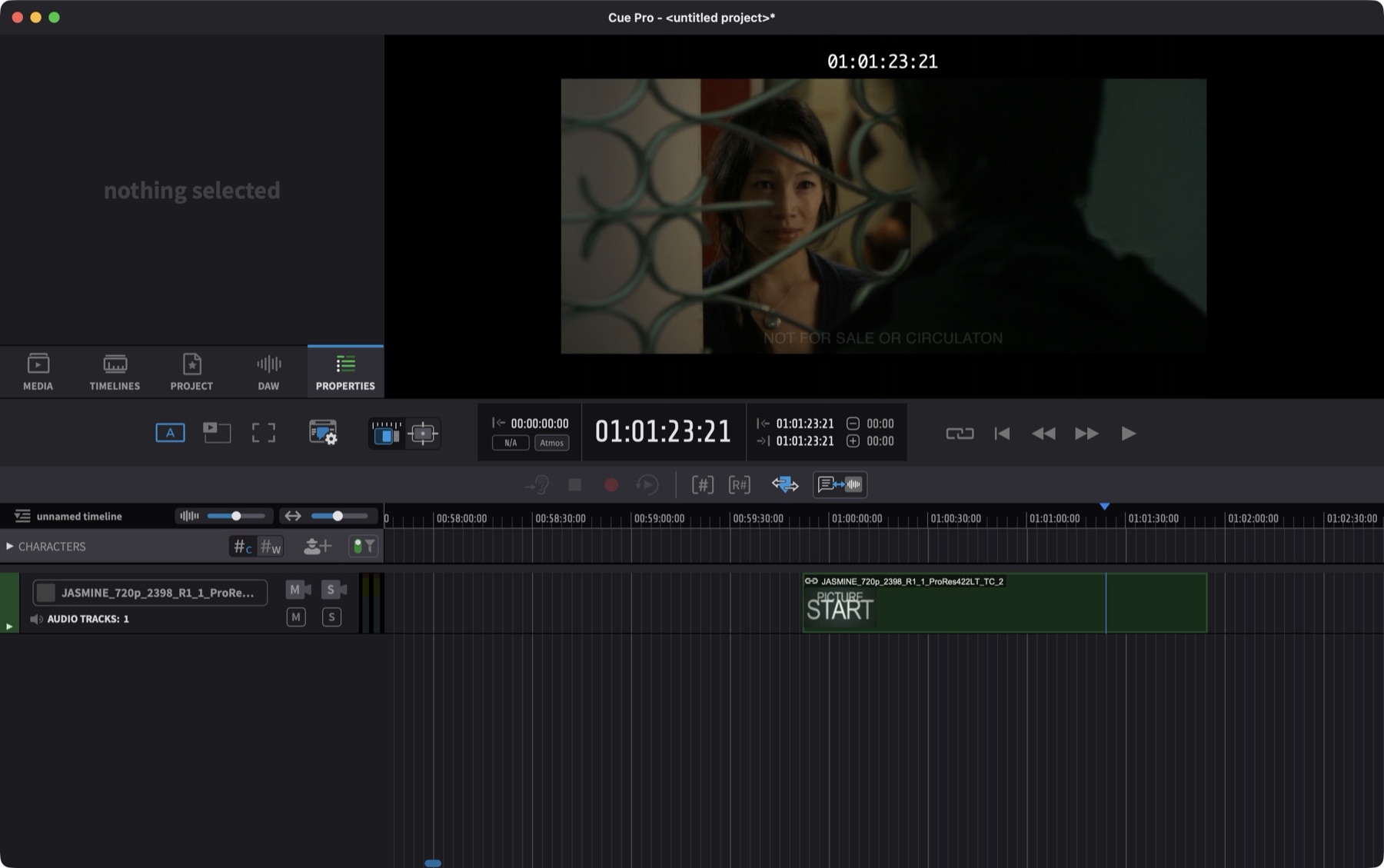This screenshot has height=868, width=1384.
Task: Switch to the DAW tab
Action: 268,371
